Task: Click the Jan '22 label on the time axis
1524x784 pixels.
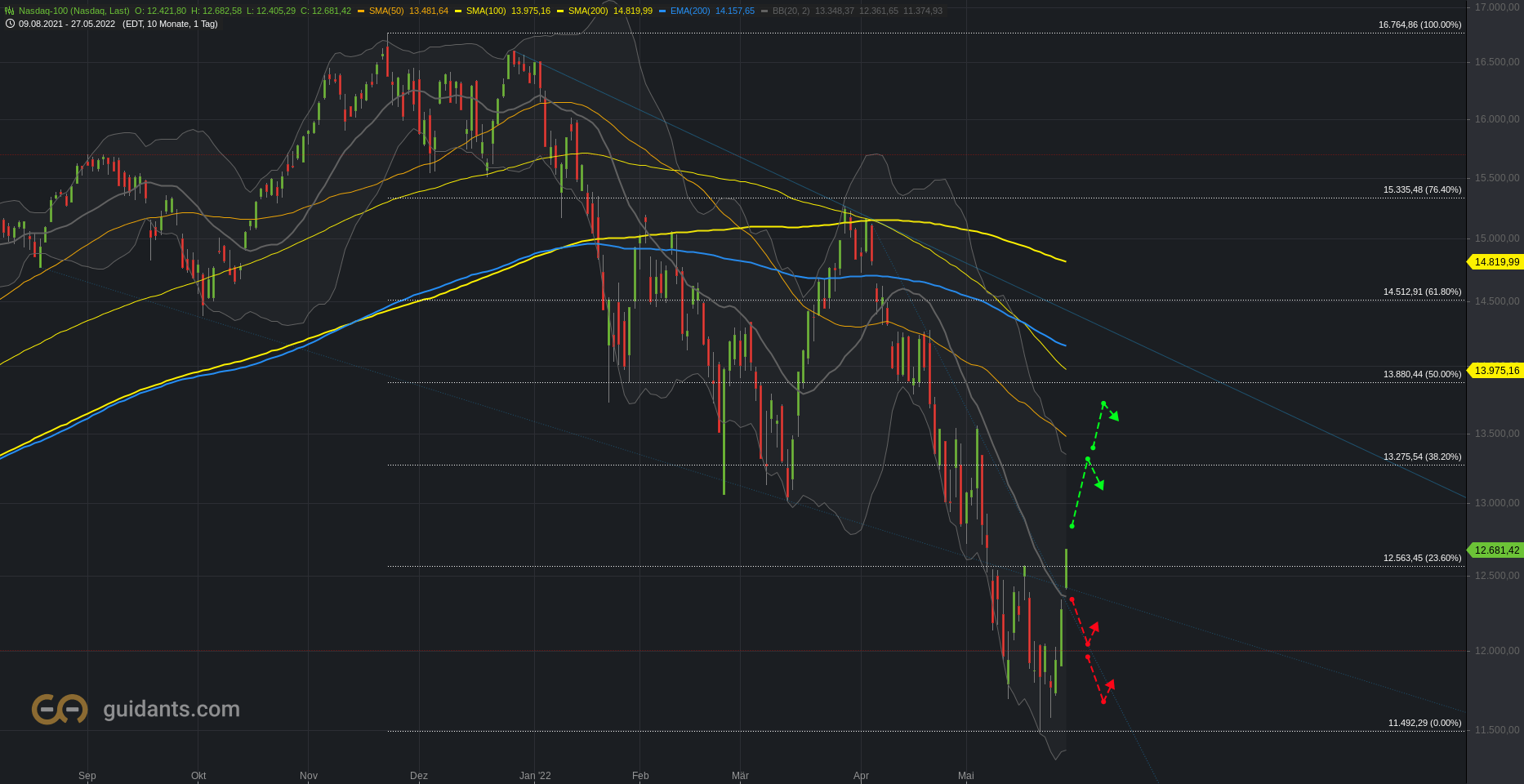Action: click(535, 776)
